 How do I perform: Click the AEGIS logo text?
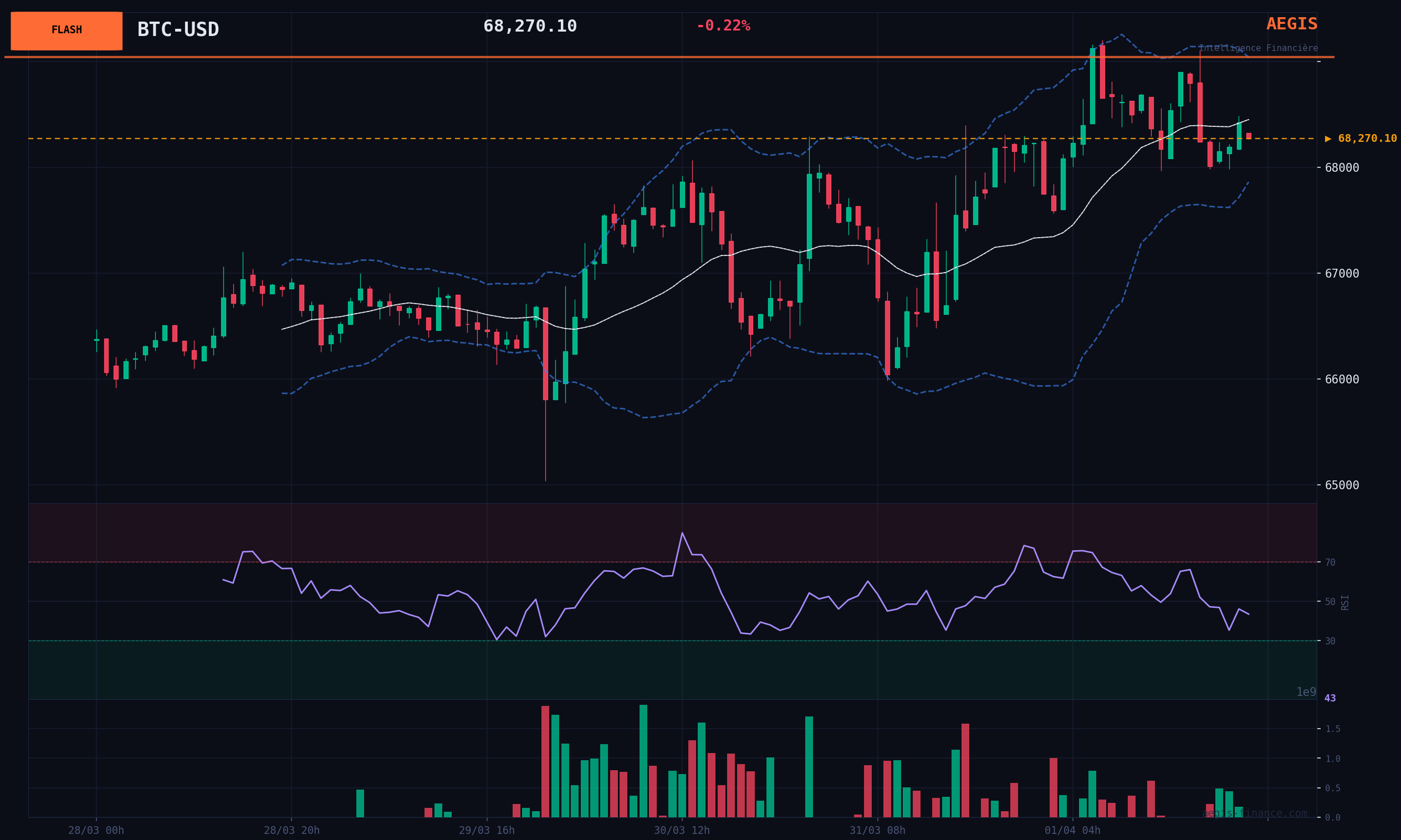click(1291, 24)
